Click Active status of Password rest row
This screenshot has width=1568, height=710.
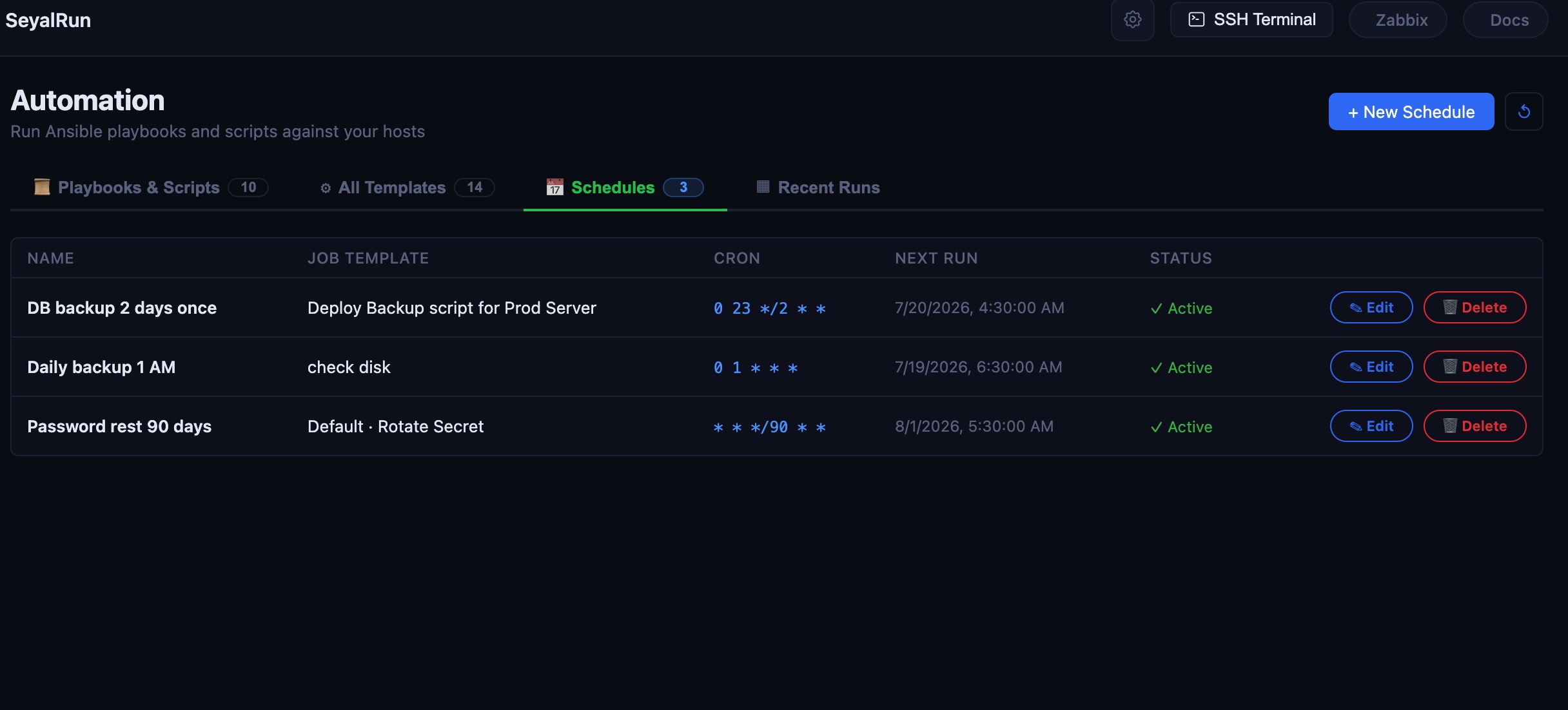pyautogui.click(x=1181, y=427)
